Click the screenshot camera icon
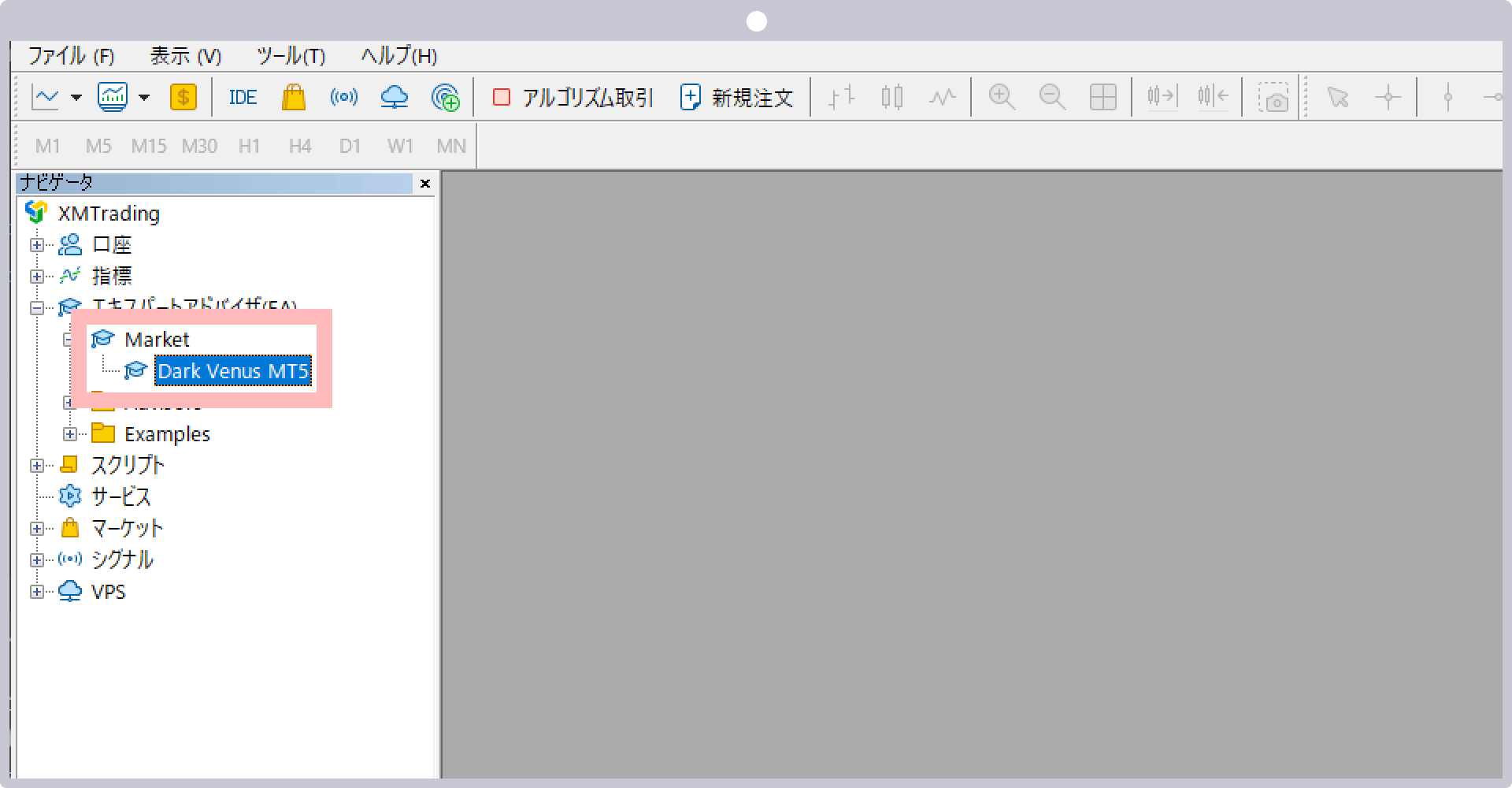This screenshot has width=1512, height=788. click(x=1273, y=98)
